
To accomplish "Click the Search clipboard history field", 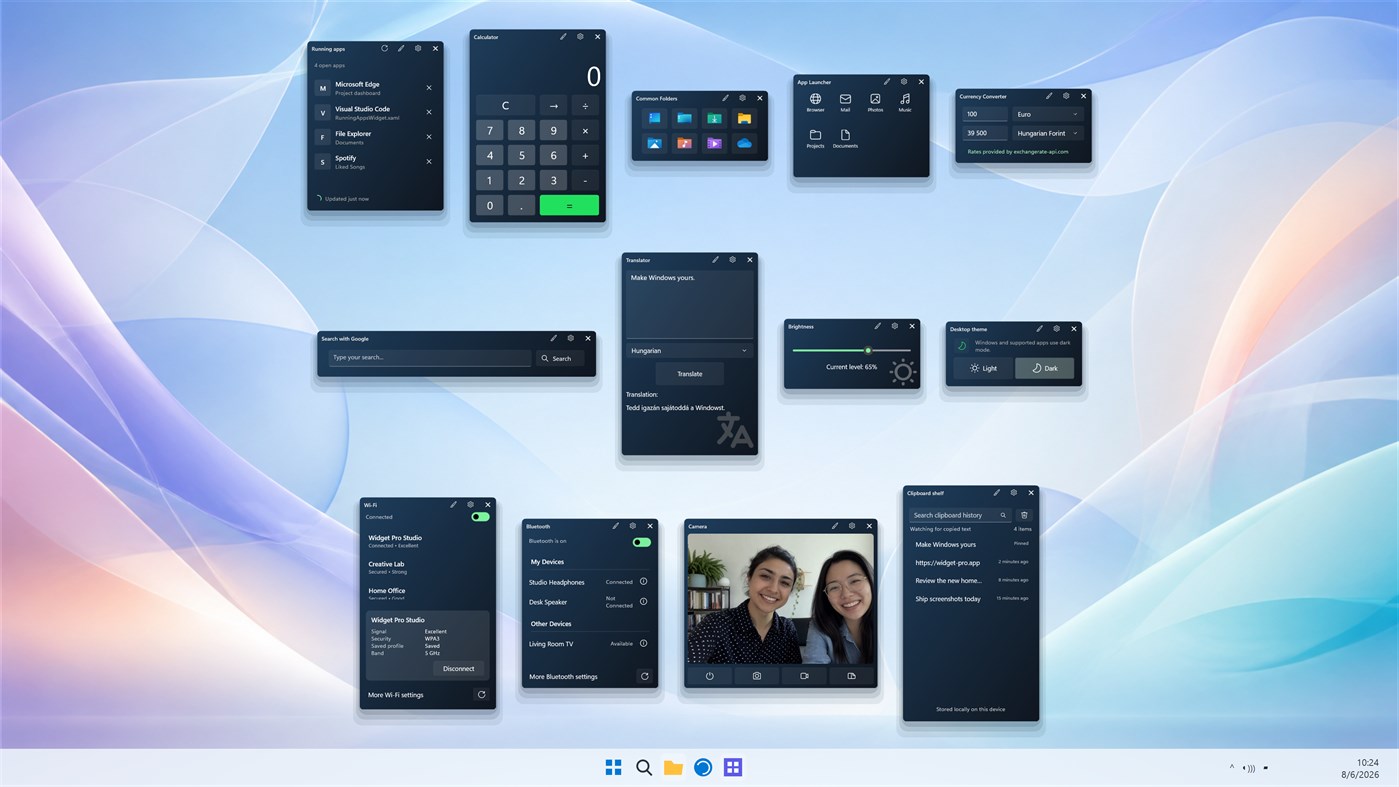I will 960,515.
